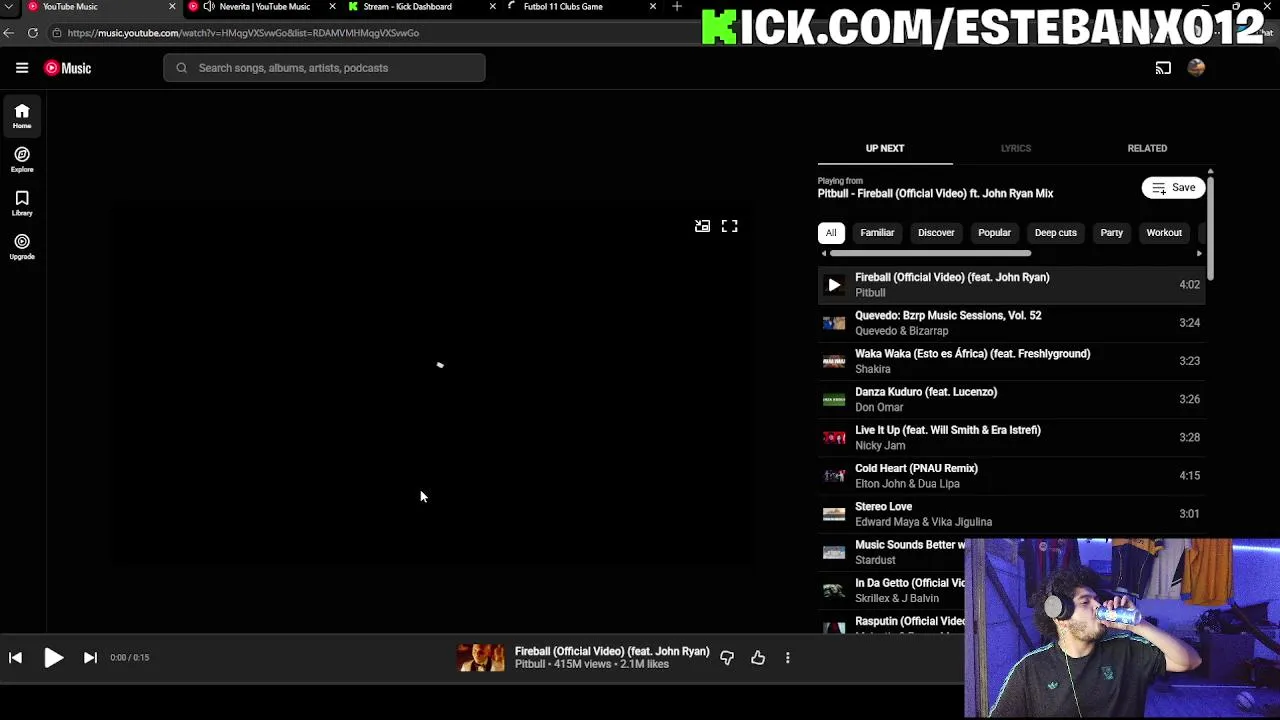Select the Party filter chip
The image size is (1280, 720).
[x=1111, y=233]
